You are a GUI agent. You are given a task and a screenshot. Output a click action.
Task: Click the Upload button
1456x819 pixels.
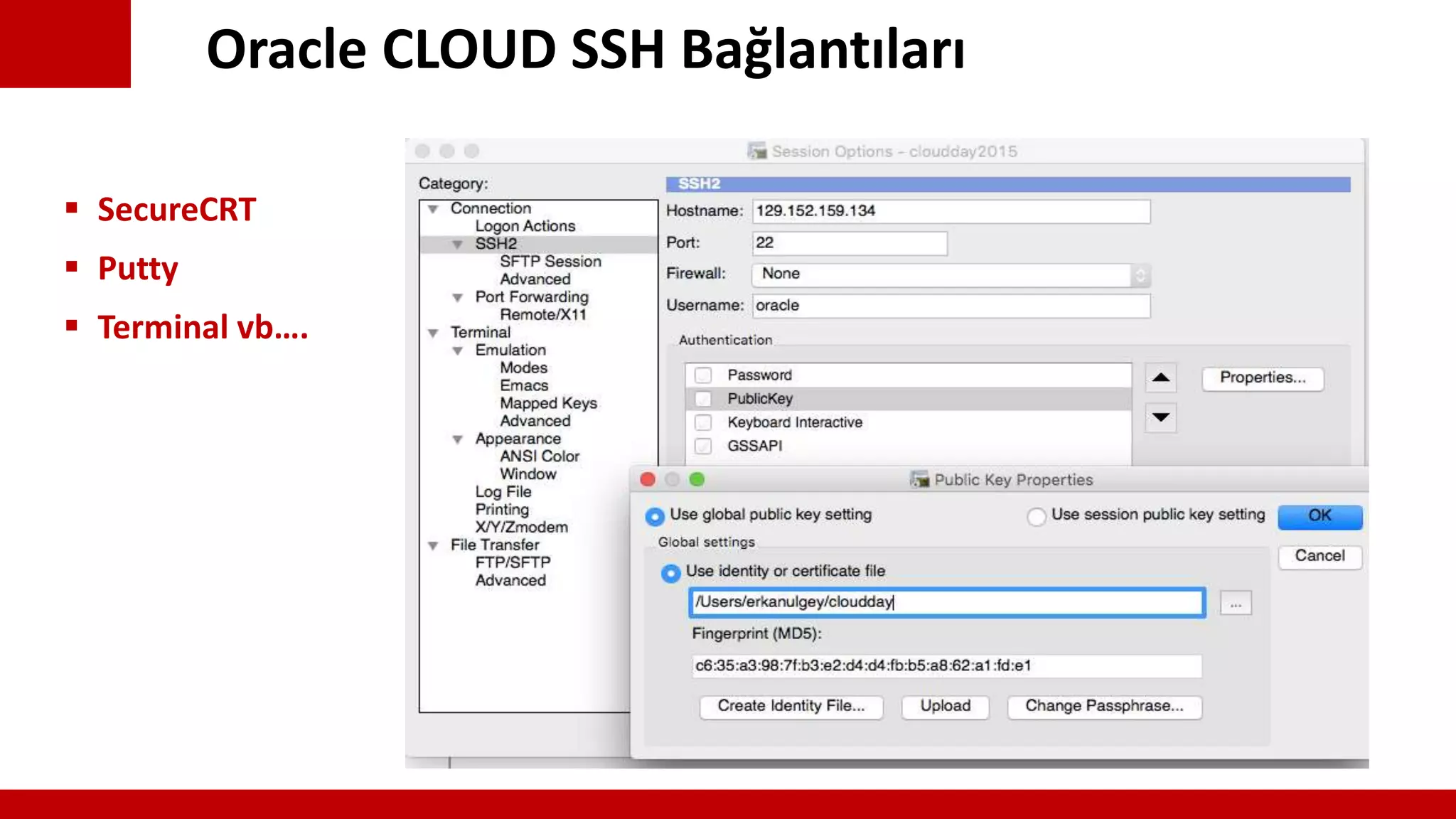coord(945,707)
